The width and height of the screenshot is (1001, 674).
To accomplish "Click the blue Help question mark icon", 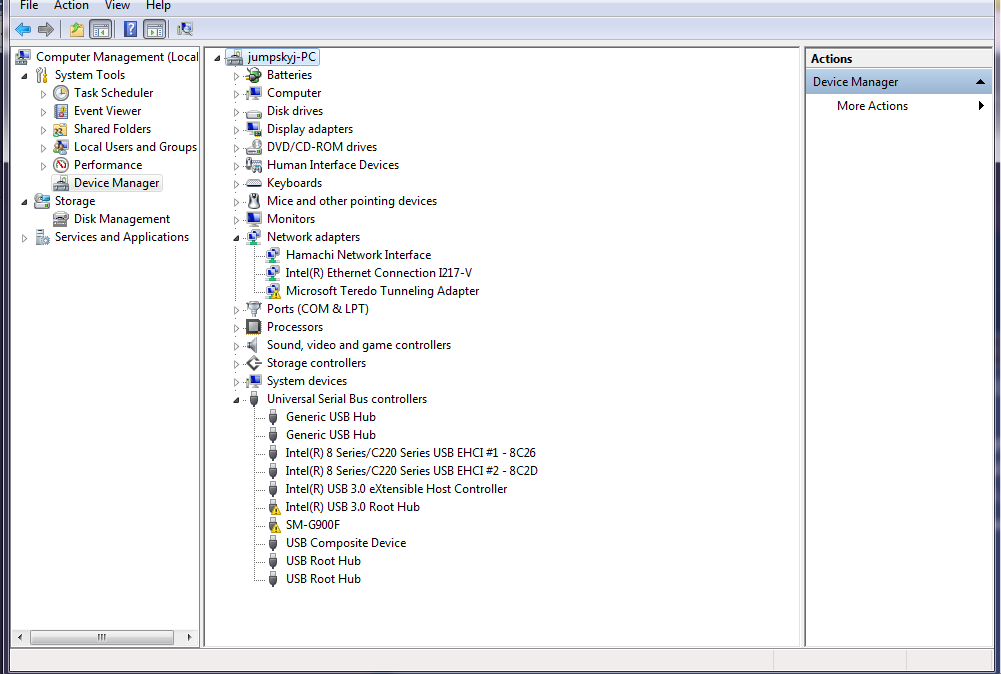I will [x=130, y=29].
